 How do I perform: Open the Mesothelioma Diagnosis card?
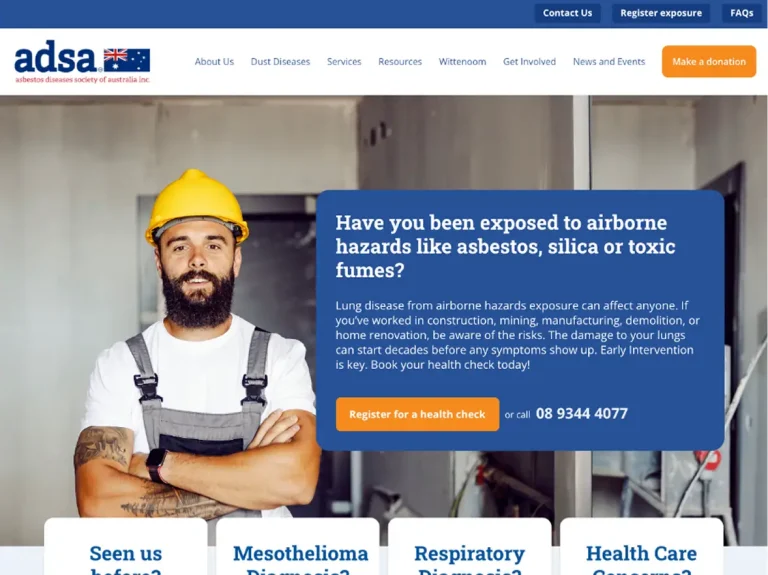[x=298, y=547]
